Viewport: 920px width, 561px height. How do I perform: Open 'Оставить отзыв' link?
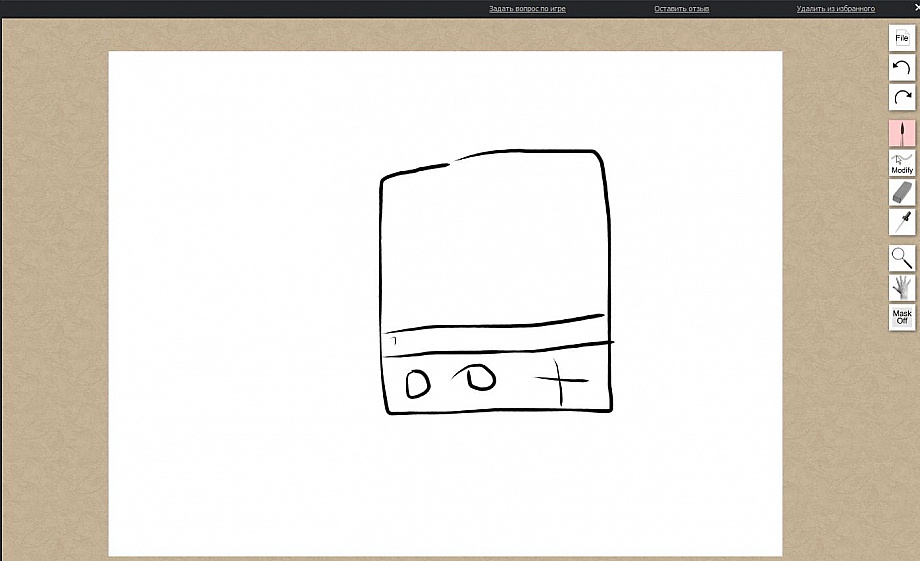pos(681,9)
